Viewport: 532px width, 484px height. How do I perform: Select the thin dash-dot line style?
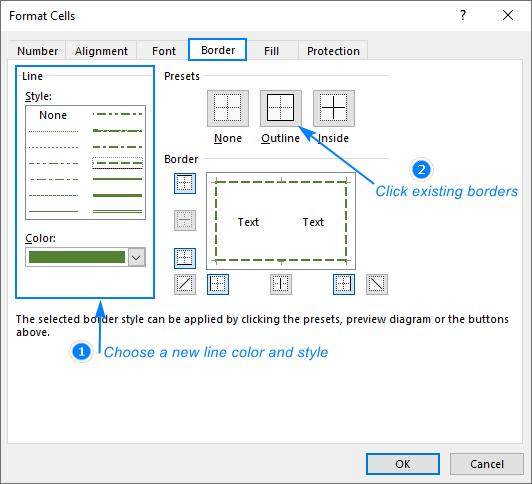[54, 179]
